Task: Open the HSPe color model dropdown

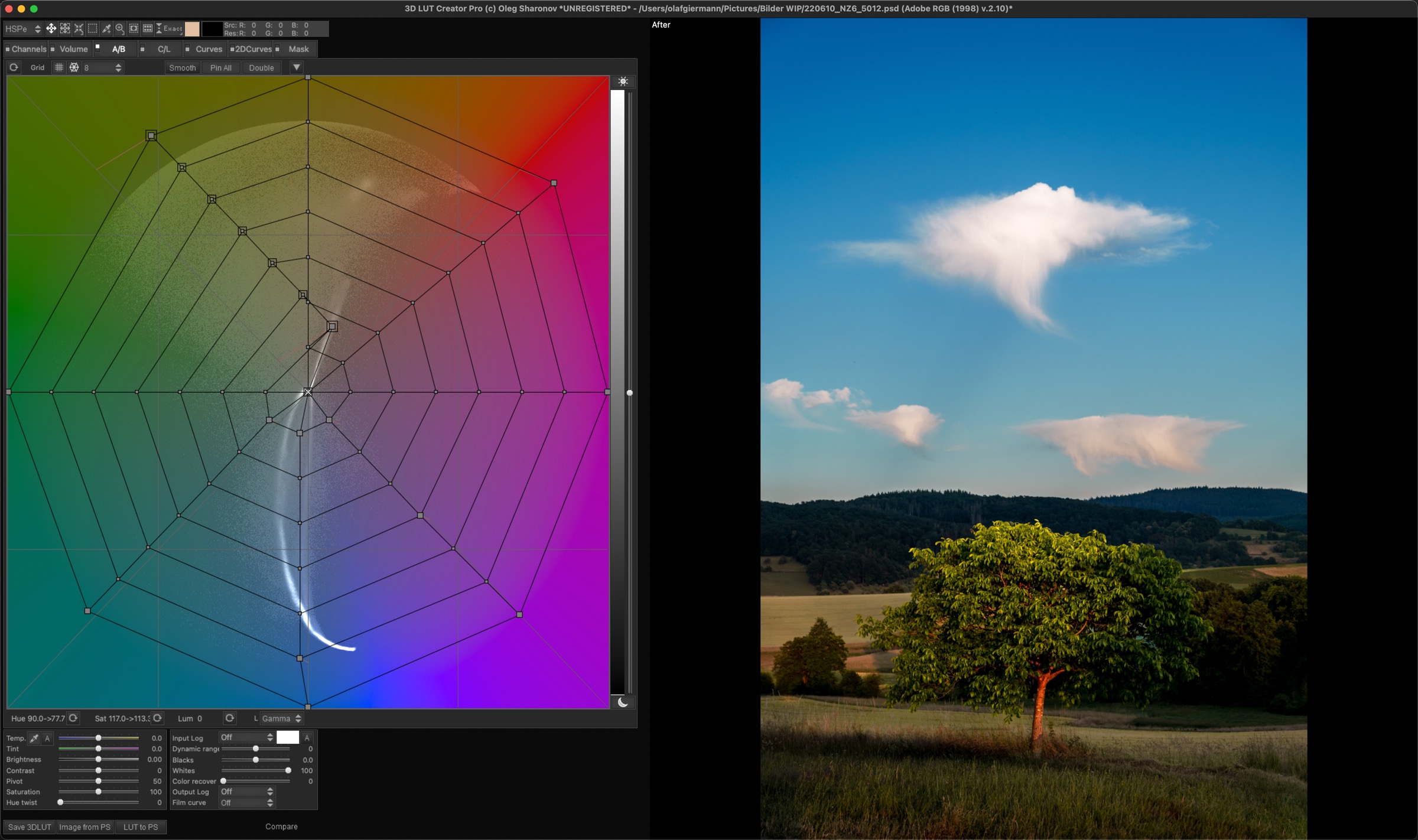Action: point(23,28)
